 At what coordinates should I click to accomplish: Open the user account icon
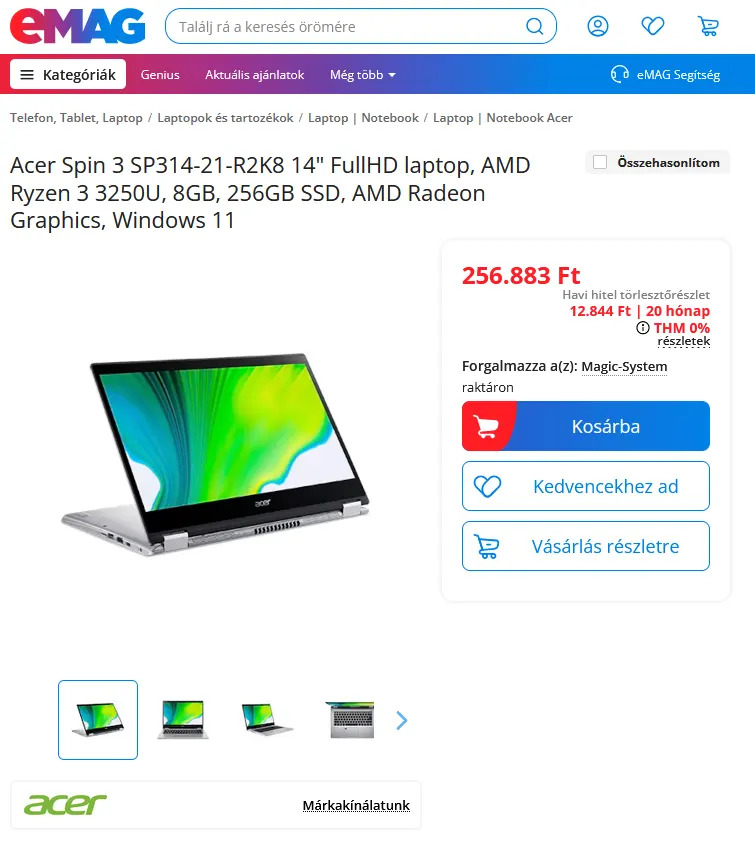click(597, 26)
